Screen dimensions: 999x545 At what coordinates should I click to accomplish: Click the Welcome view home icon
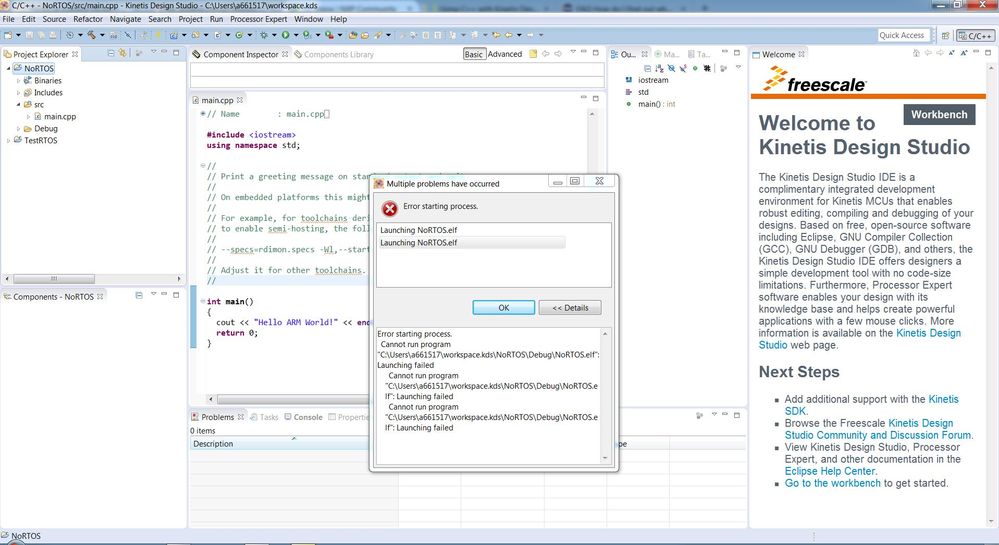tap(916, 54)
